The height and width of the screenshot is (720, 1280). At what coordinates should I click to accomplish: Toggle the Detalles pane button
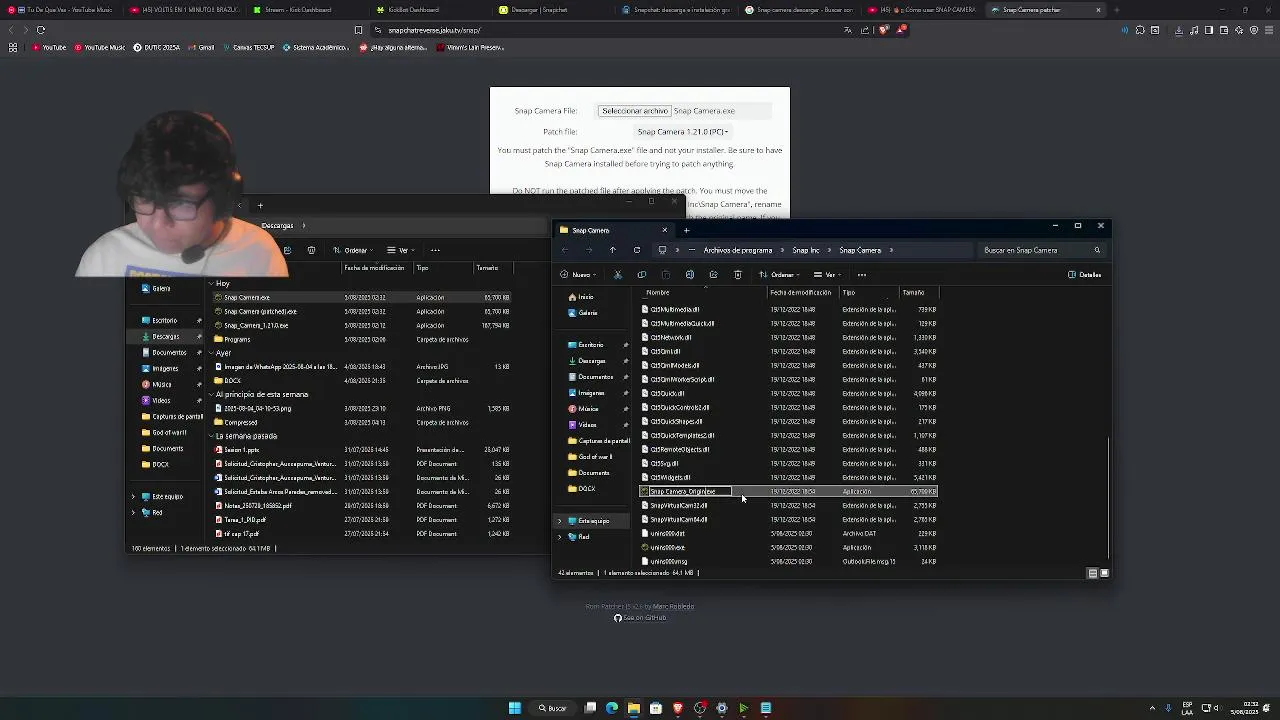pyautogui.click(x=1085, y=275)
